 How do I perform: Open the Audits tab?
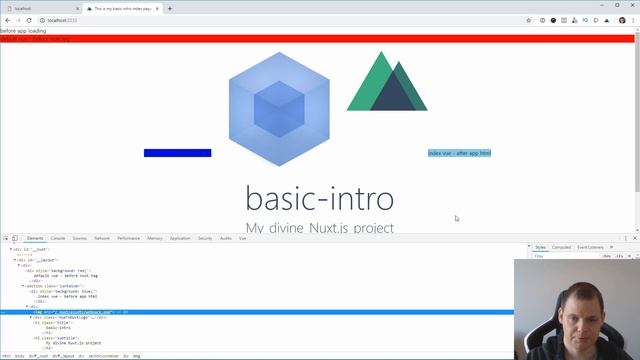click(226, 238)
